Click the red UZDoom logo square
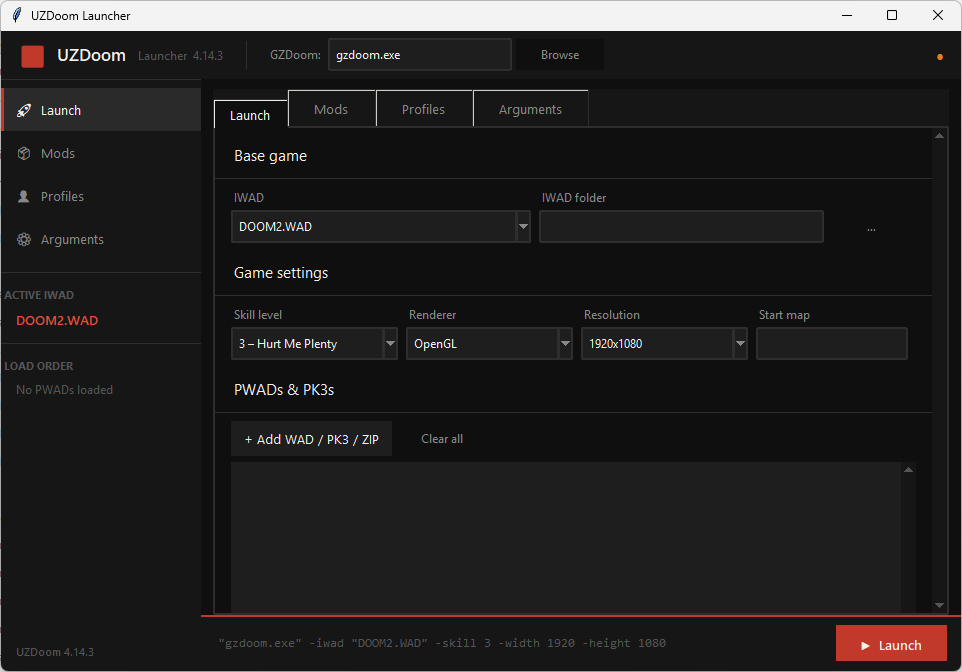The width and height of the screenshot is (962, 672). coord(33,56)
